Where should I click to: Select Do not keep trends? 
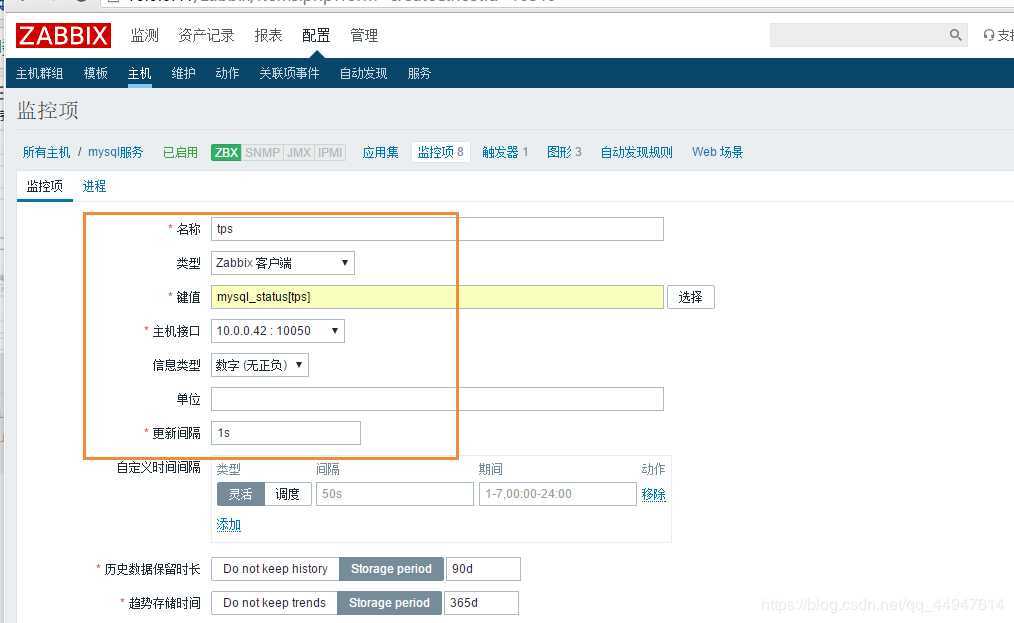coord(274,603)
